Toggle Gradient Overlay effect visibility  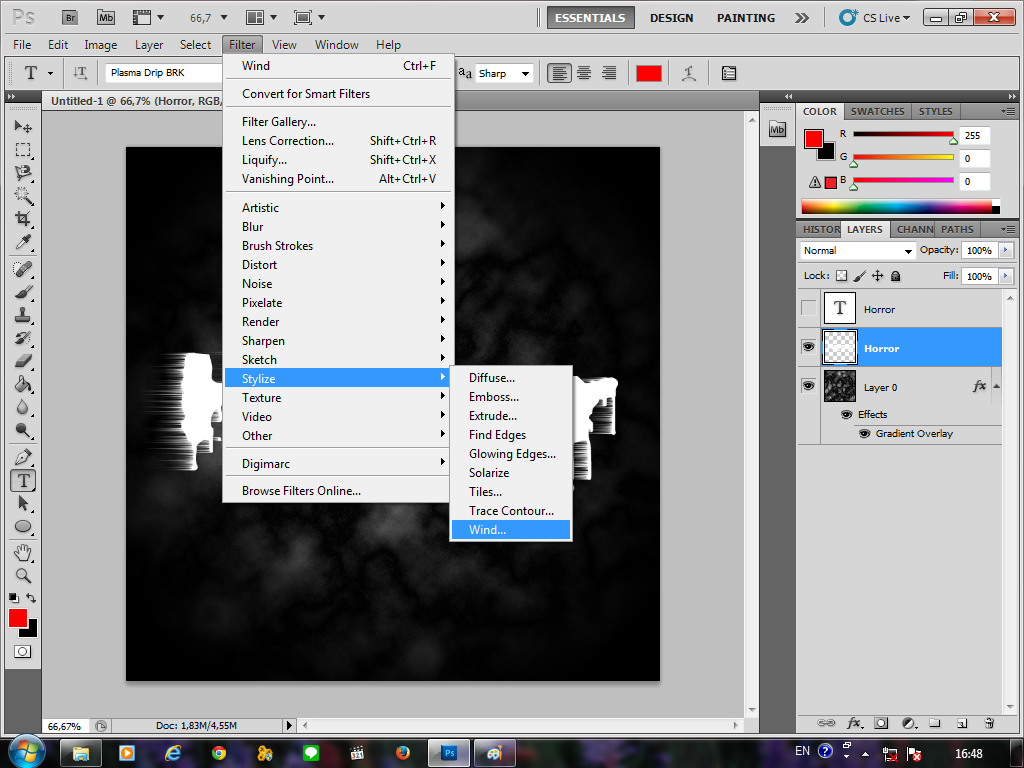point(865,434)
